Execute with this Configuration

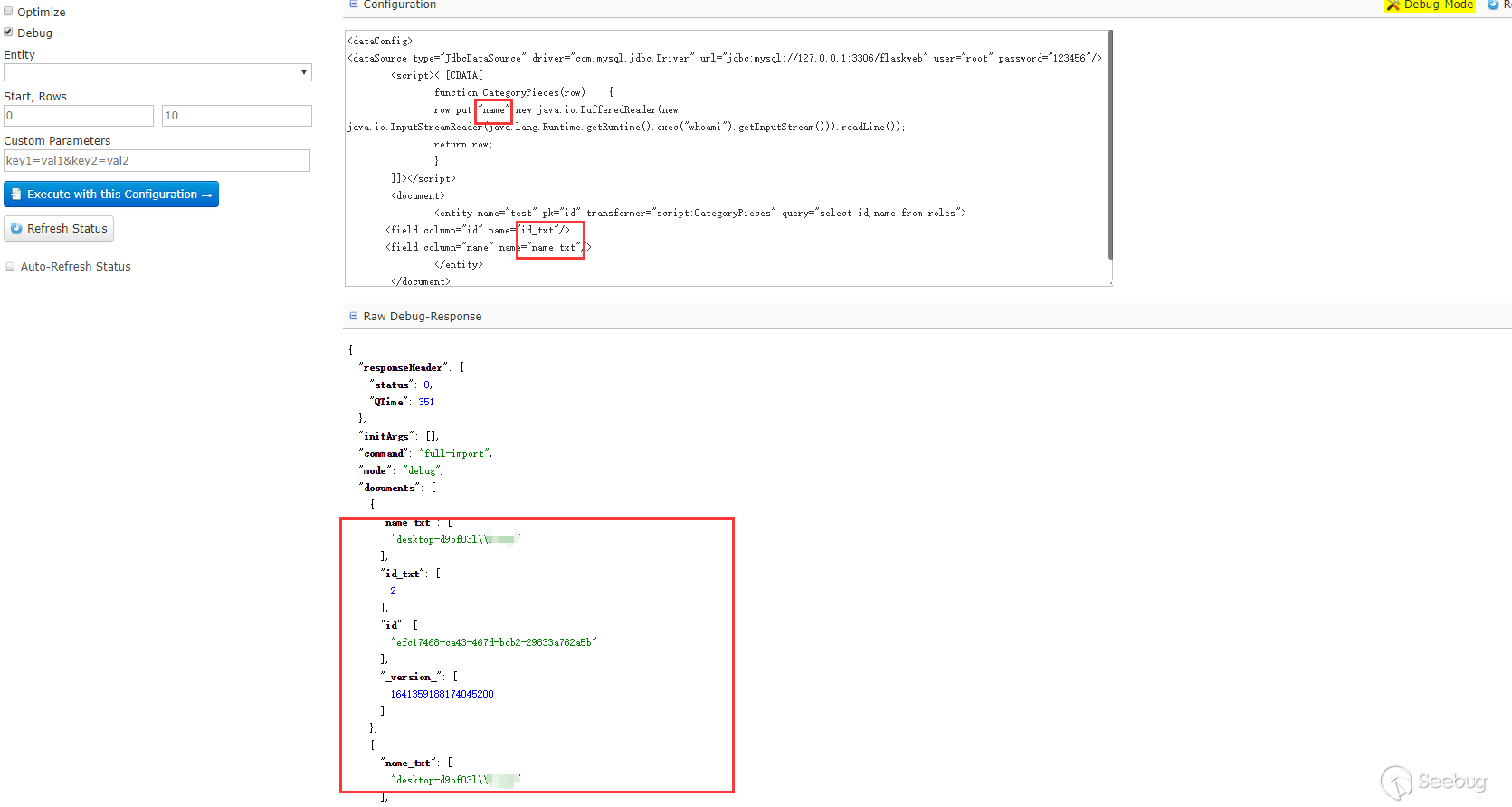[x=111, y=195]
